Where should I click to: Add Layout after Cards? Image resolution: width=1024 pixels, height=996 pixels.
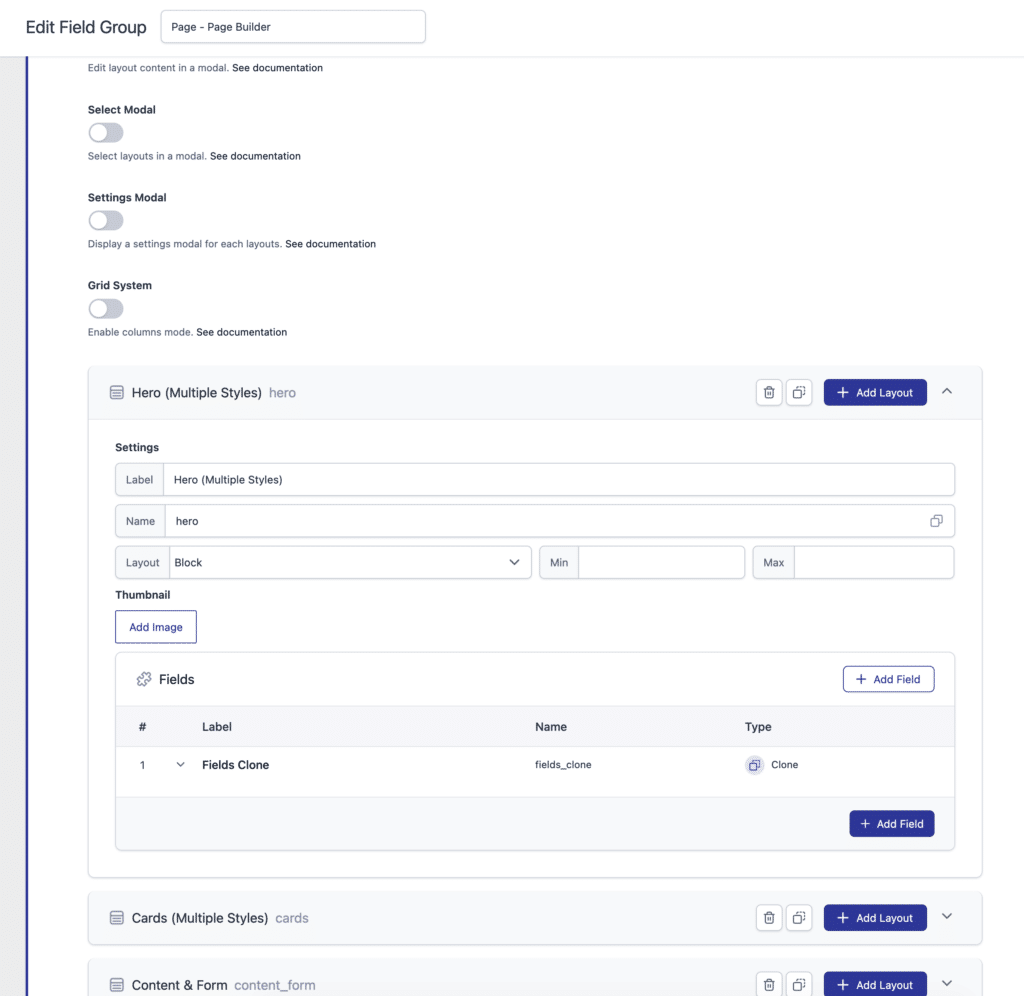874,918
